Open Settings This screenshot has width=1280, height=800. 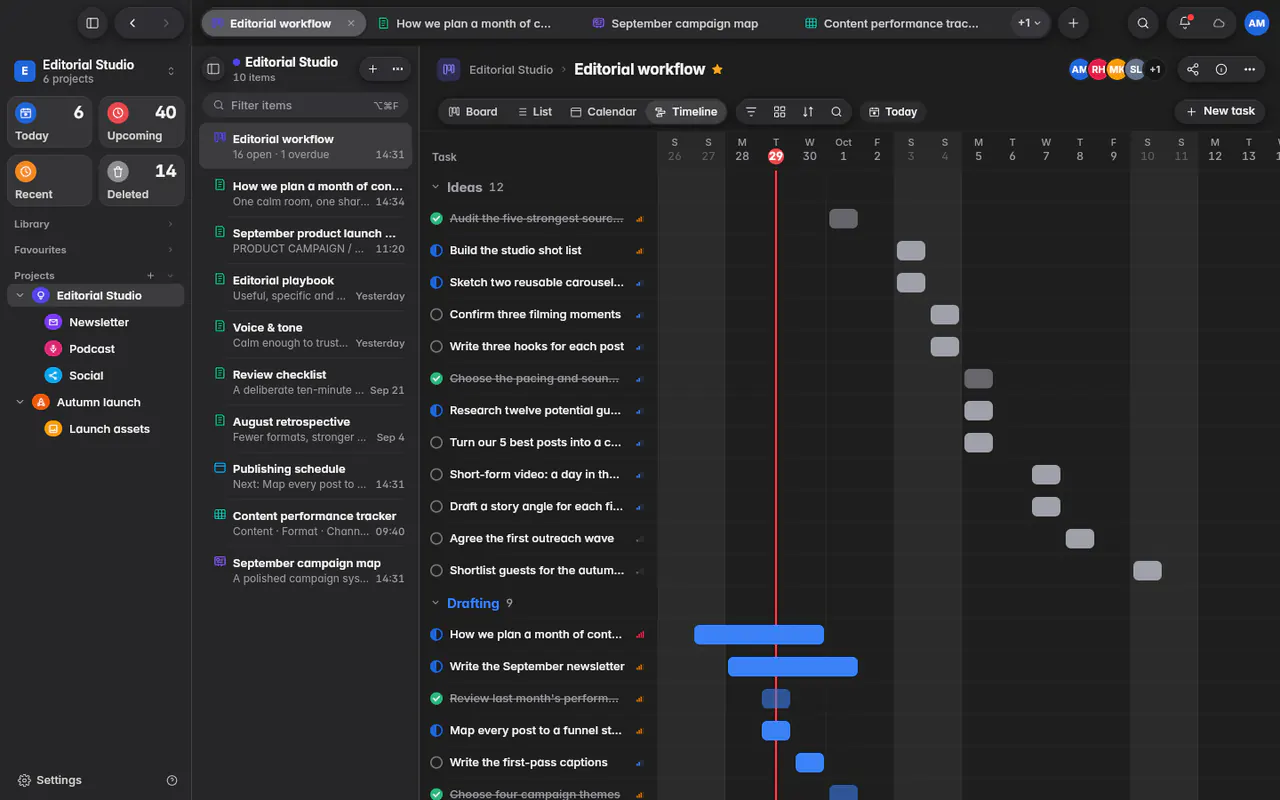pos(50,780)
